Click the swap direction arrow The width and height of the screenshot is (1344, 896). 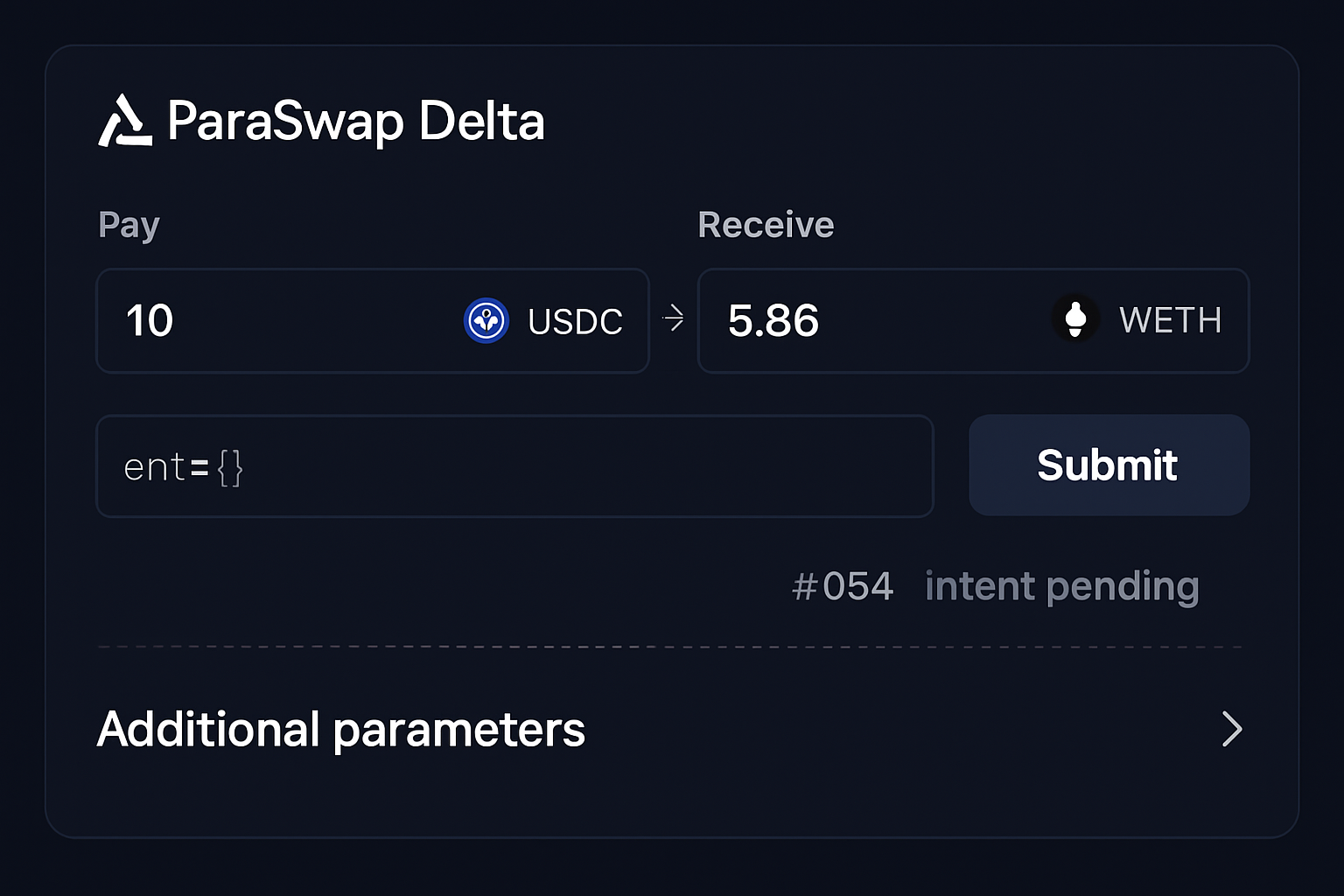click(674, 320)
